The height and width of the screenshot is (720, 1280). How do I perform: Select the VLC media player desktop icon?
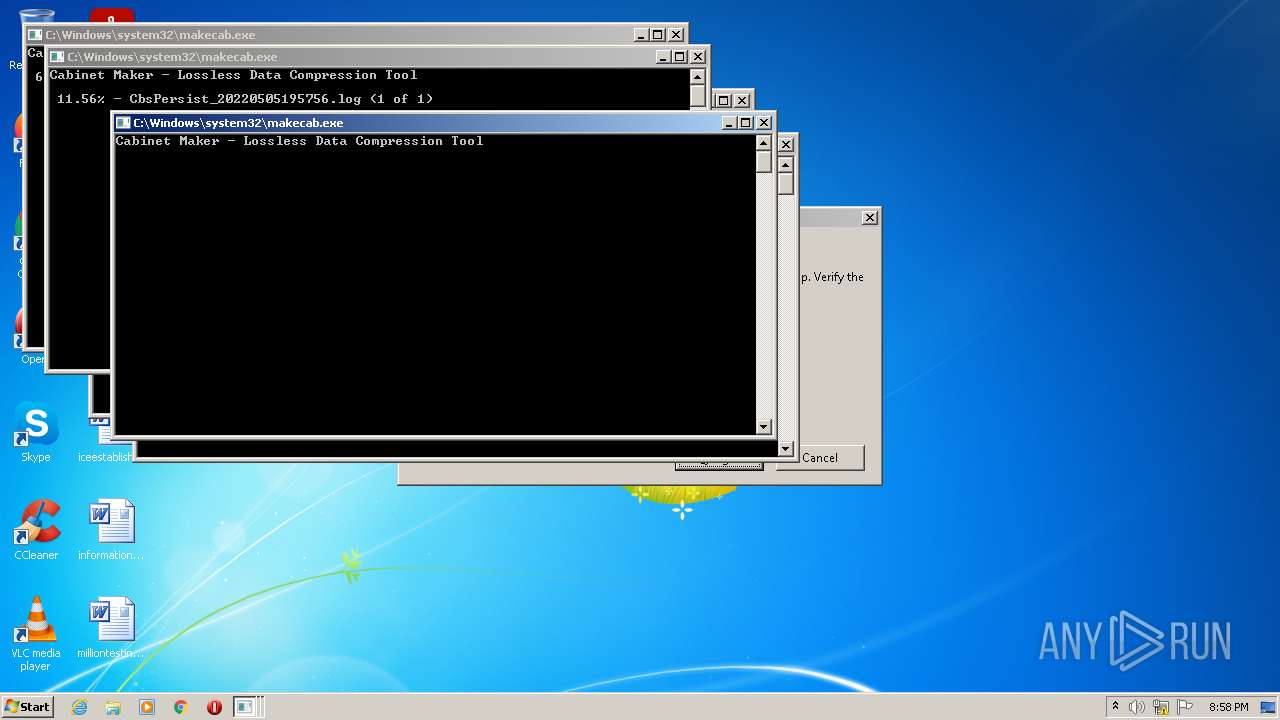click(36, 634)
